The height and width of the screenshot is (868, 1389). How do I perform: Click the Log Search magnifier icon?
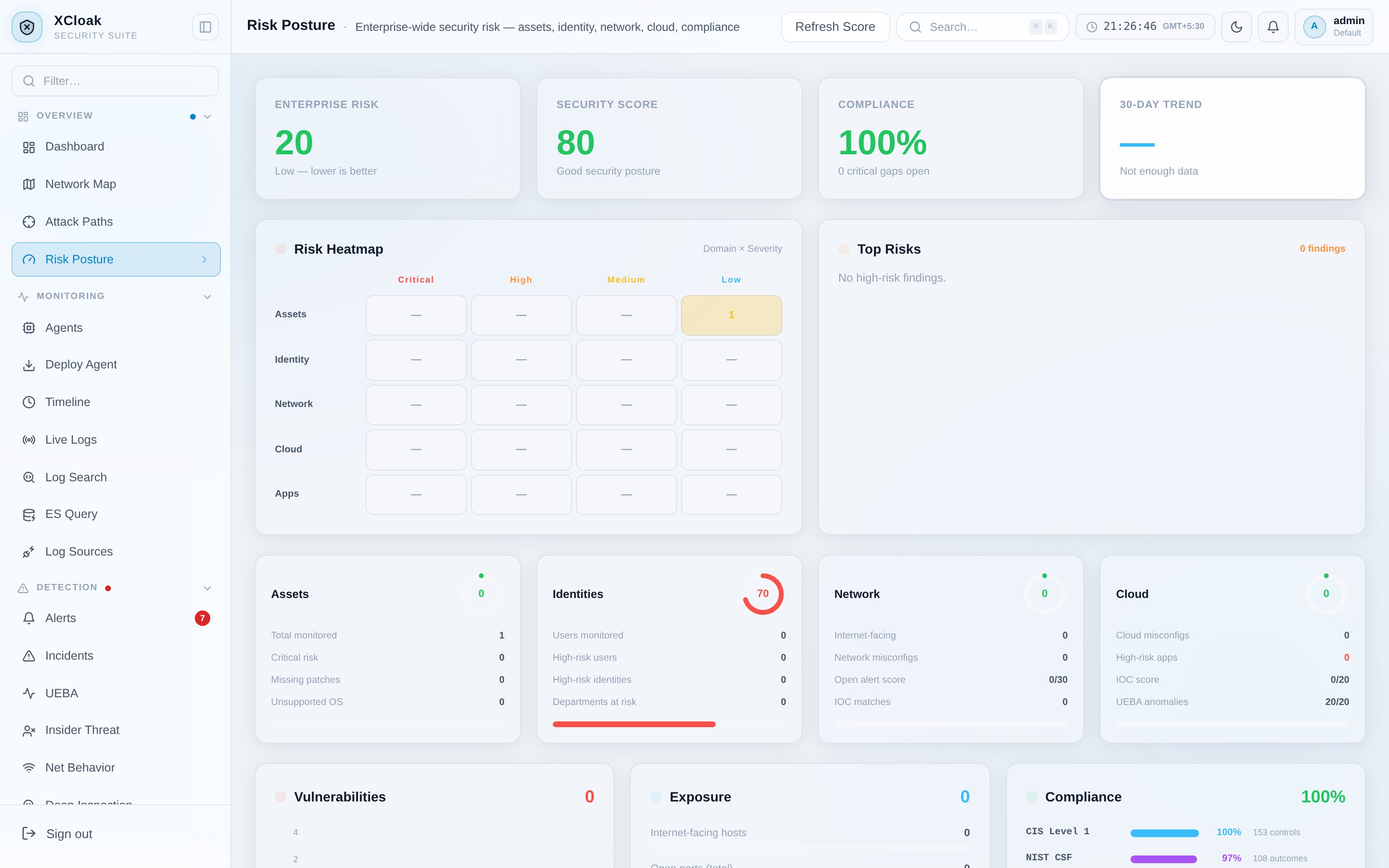29,477
